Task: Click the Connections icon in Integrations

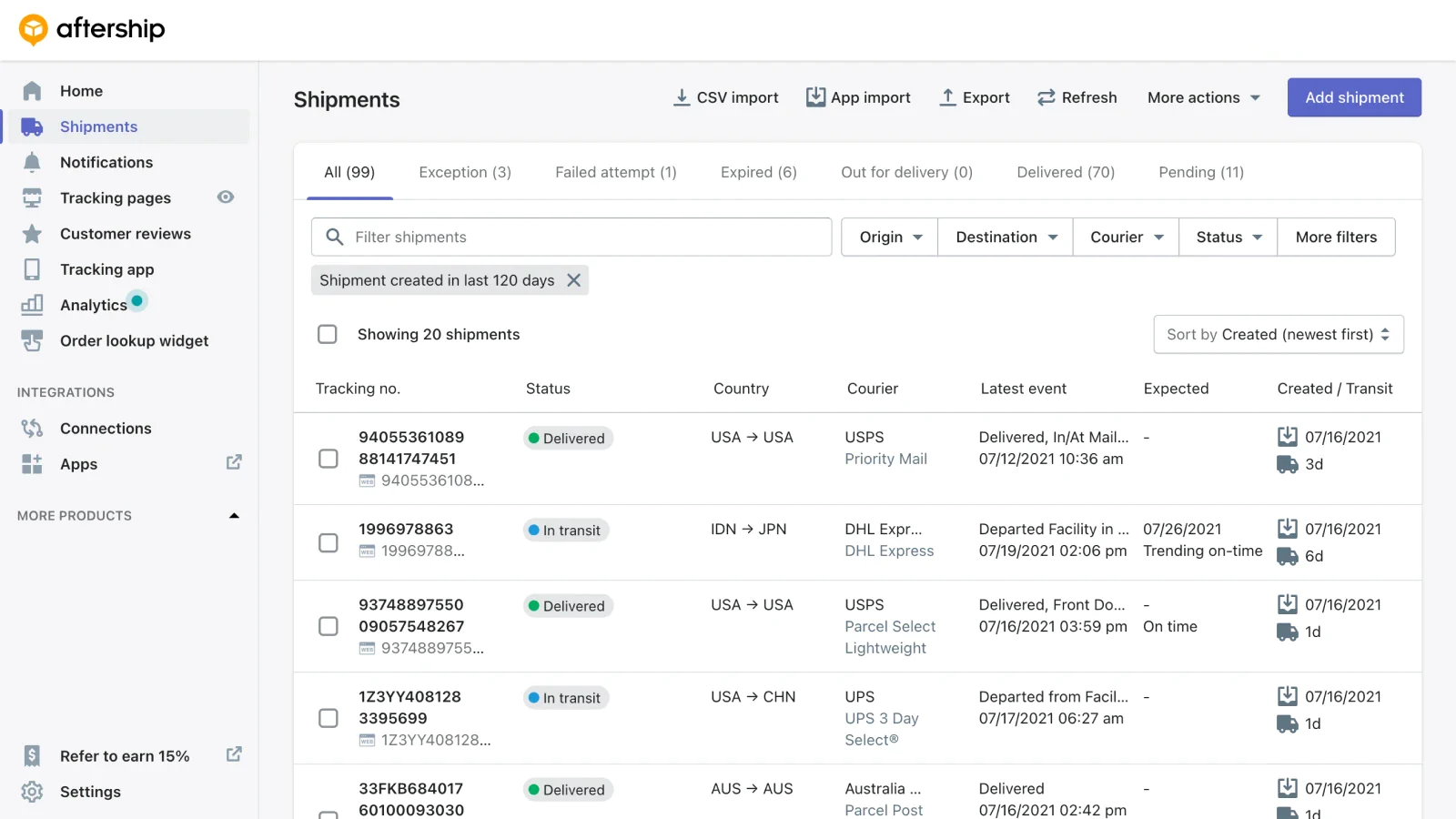Action: pyautogui.click(x=32, y=428)
